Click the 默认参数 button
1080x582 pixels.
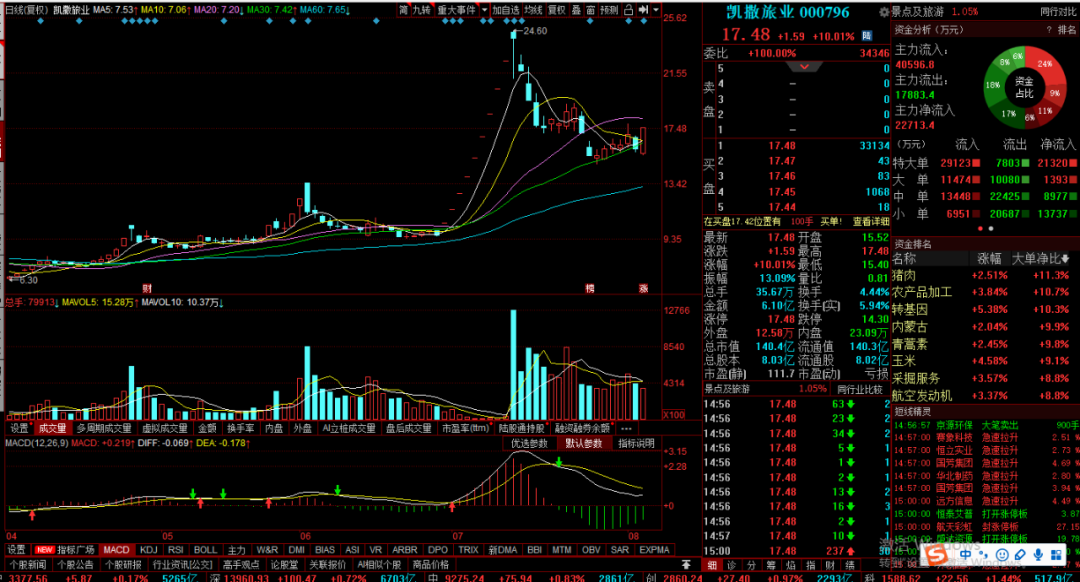point(583,444)
